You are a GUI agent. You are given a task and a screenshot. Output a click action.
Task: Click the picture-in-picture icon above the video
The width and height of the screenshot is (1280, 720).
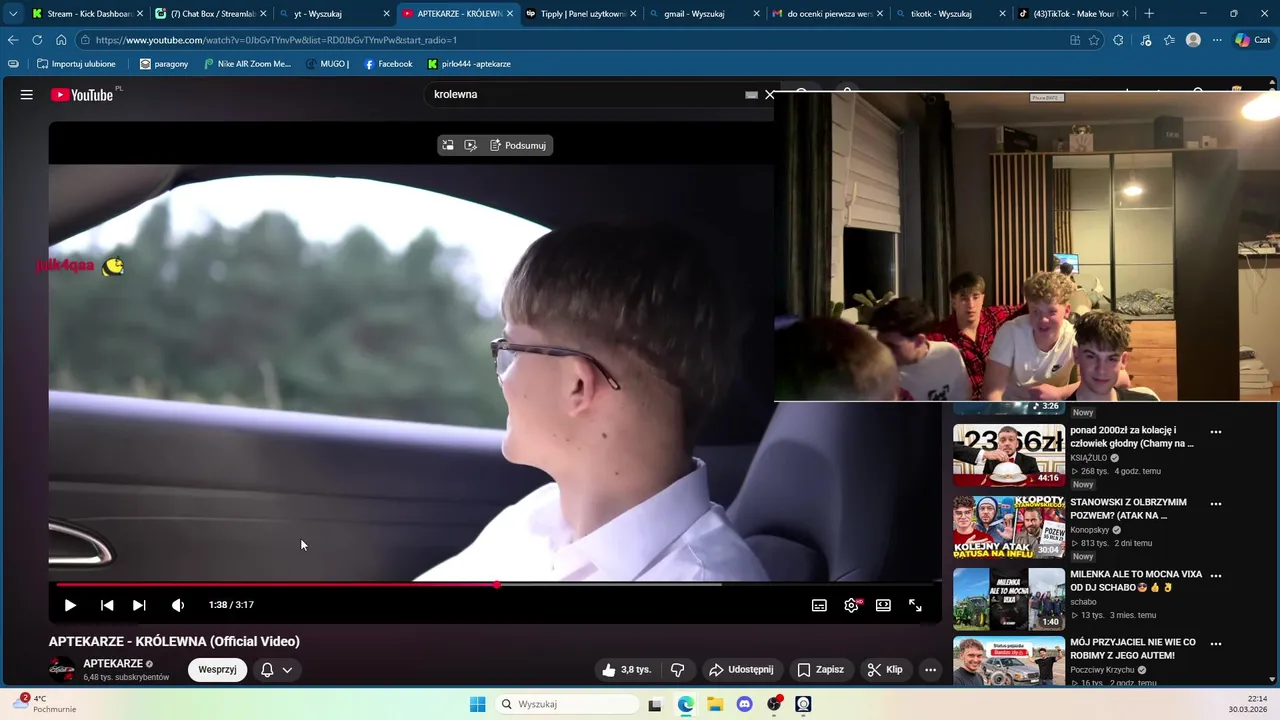(x=448, y=145)
